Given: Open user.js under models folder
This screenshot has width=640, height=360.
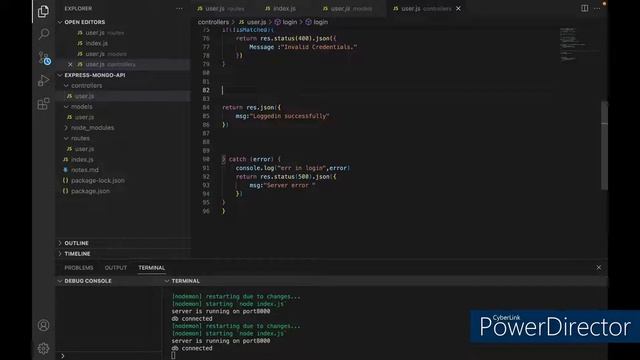Looking at the screenshot, I should (123, 117).
